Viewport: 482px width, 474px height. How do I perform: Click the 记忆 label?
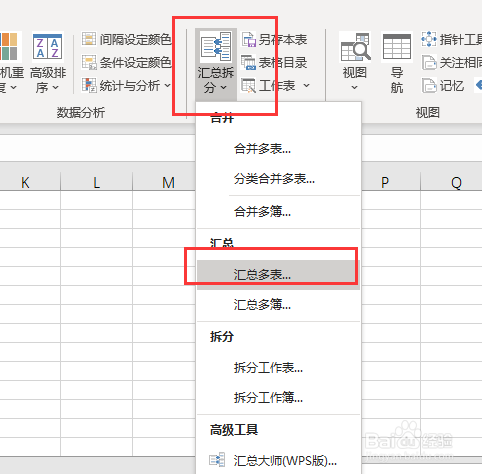coord(452,86)
